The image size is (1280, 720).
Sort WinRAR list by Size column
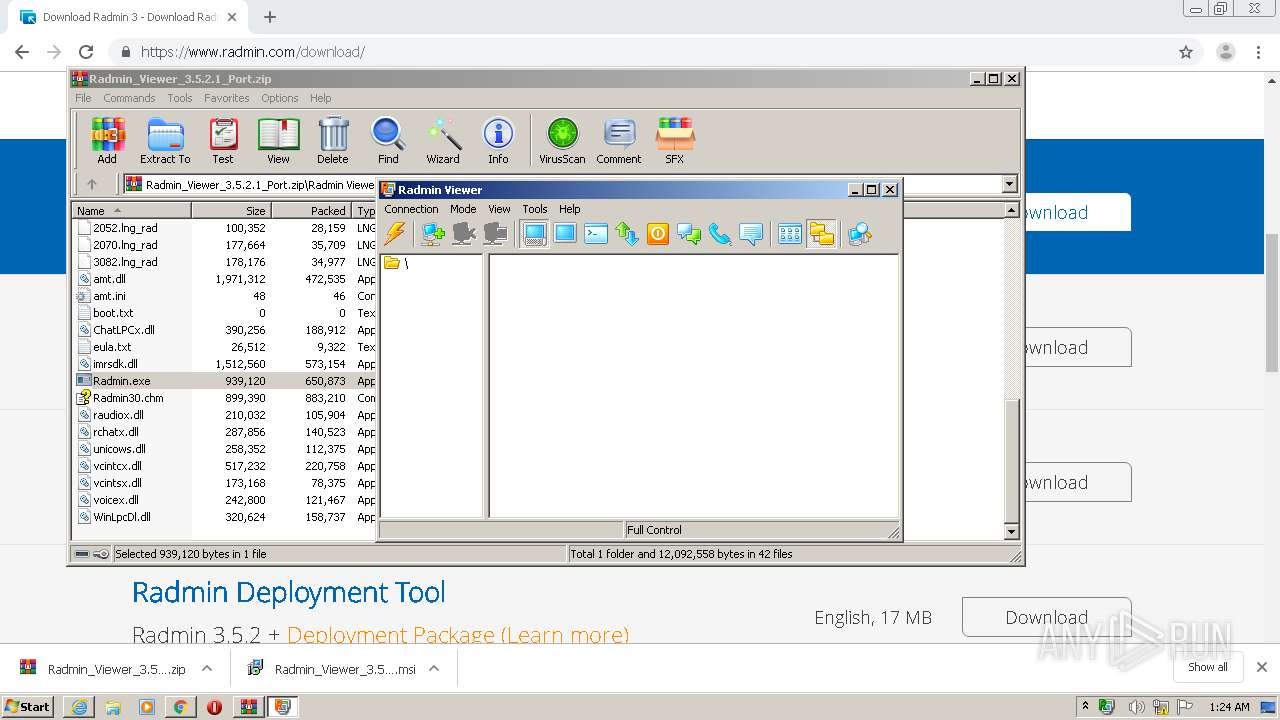coord(231,210)
